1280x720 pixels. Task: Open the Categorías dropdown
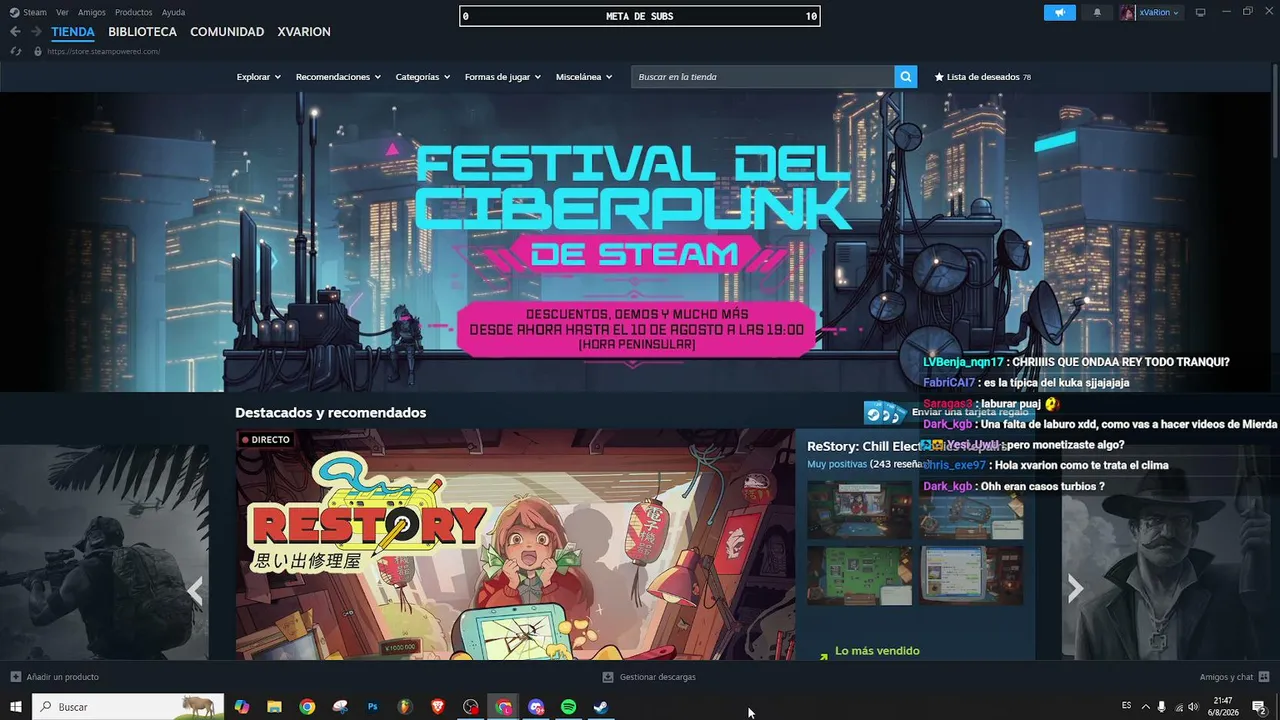(423, 77)
